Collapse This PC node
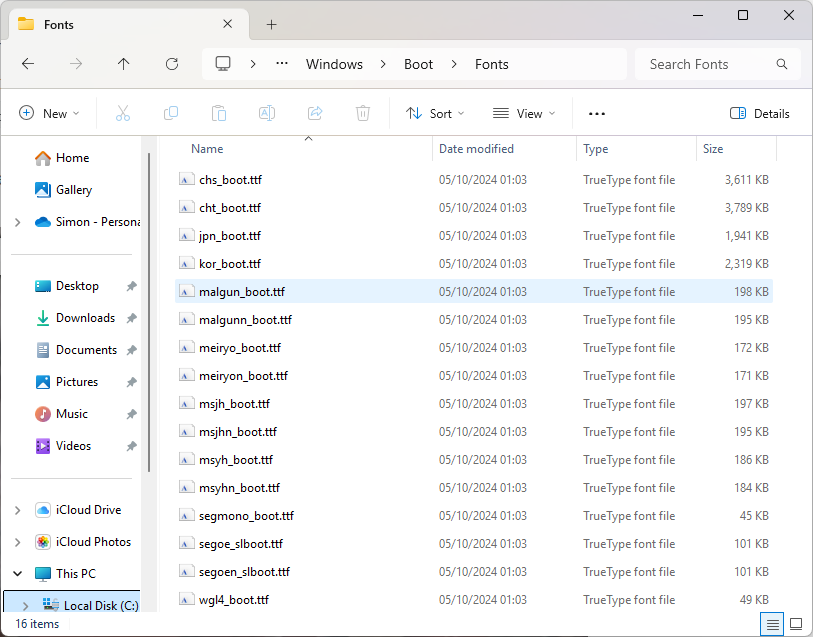813x637 pixels. 18,574
